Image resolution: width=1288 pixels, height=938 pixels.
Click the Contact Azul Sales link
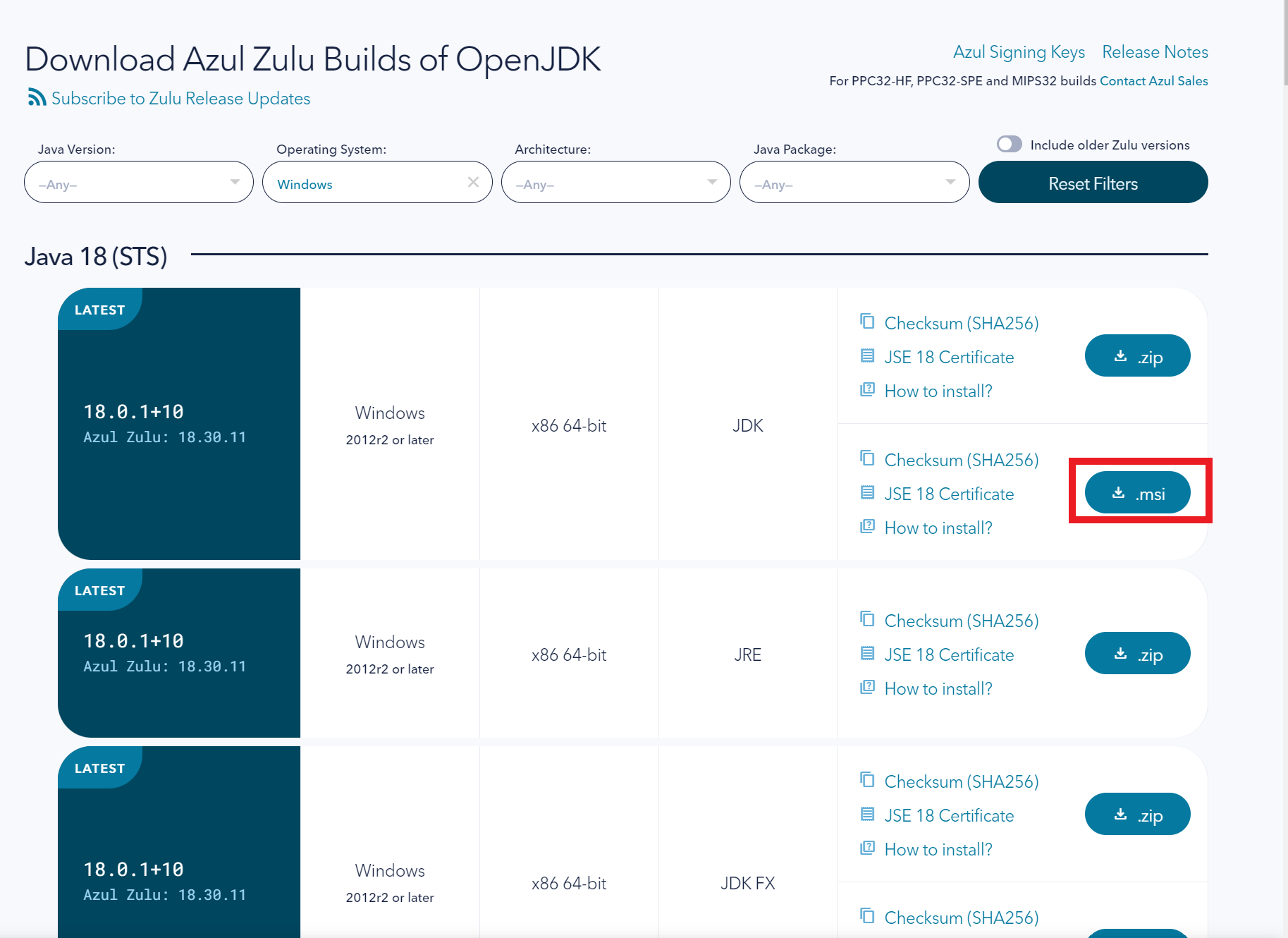coord(1153,81)
